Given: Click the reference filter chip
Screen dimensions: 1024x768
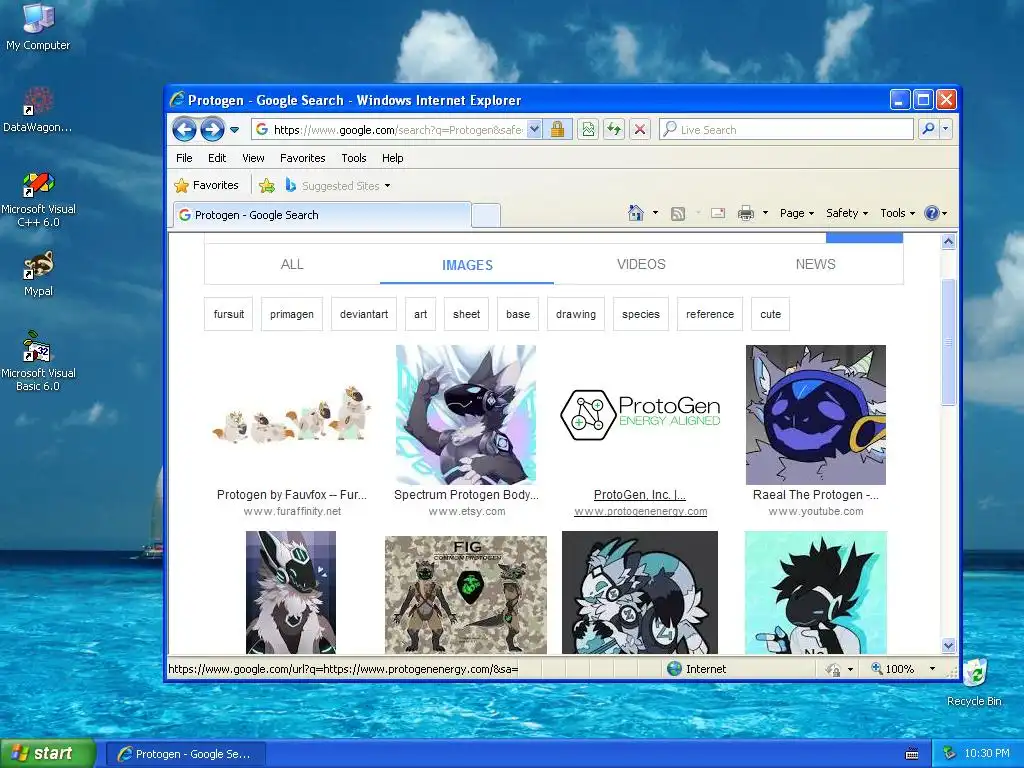Looking at the screenshot, I should point(710,314).
